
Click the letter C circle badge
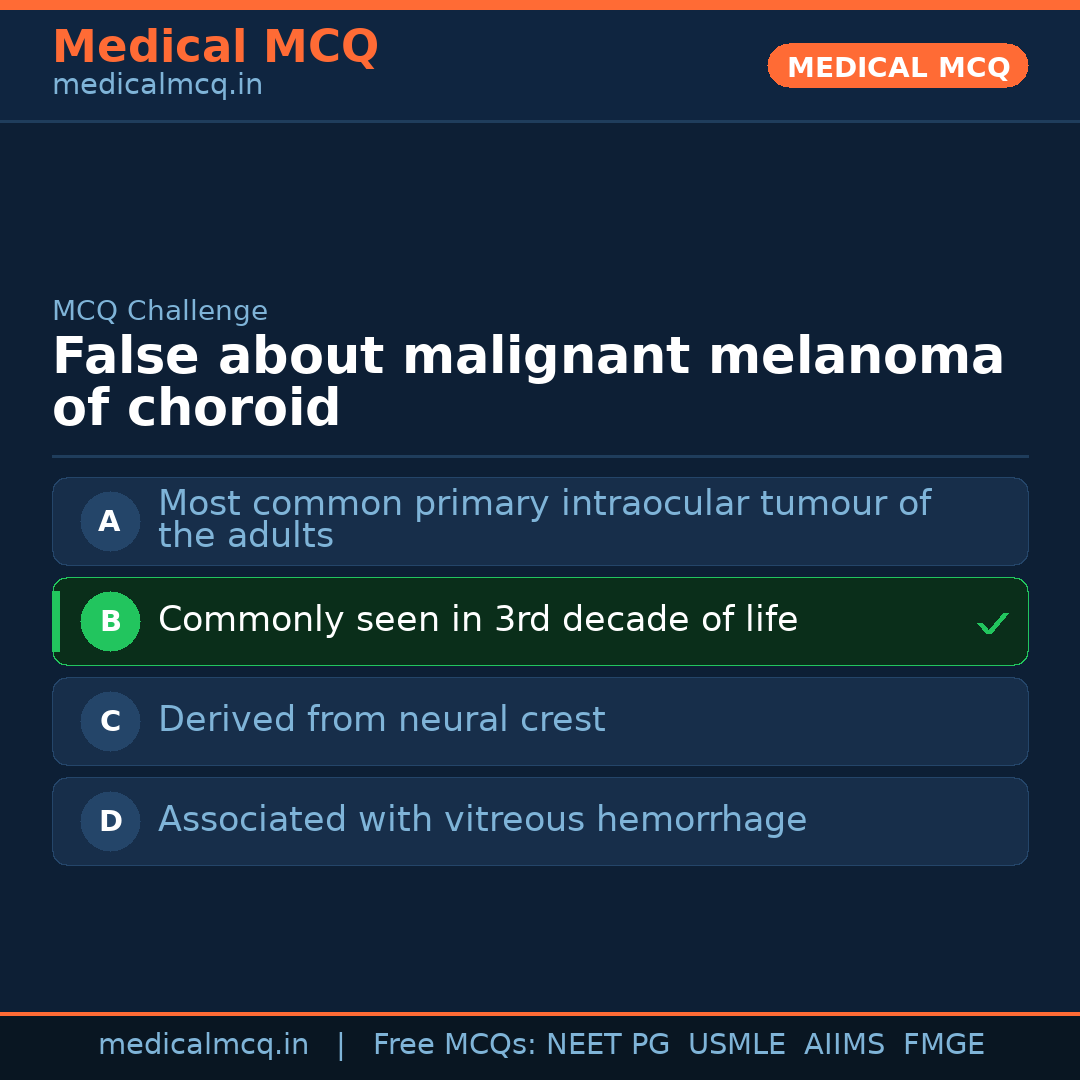(110, 721)
